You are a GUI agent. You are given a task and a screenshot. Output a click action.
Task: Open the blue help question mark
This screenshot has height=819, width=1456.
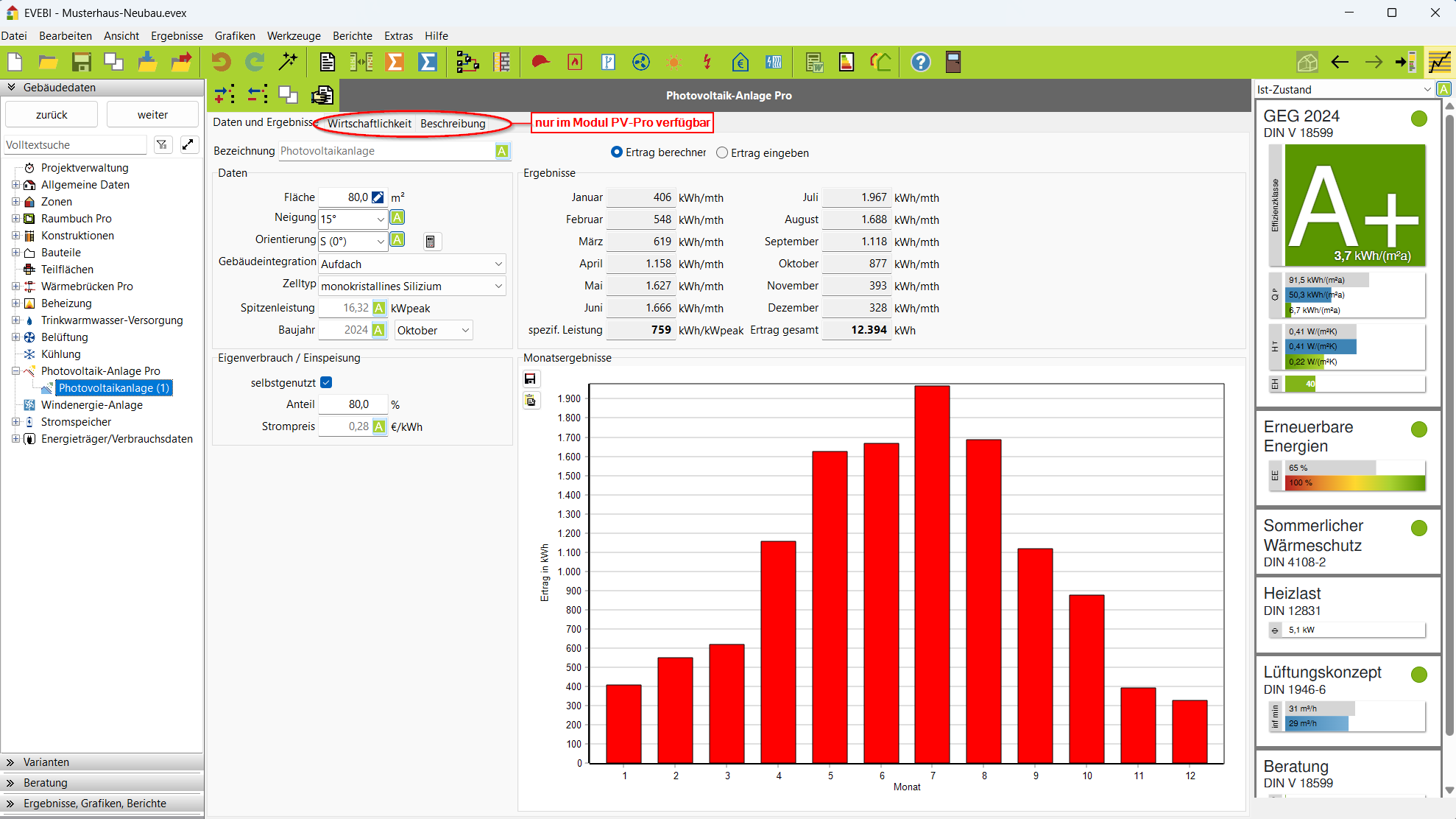(920, 63)
